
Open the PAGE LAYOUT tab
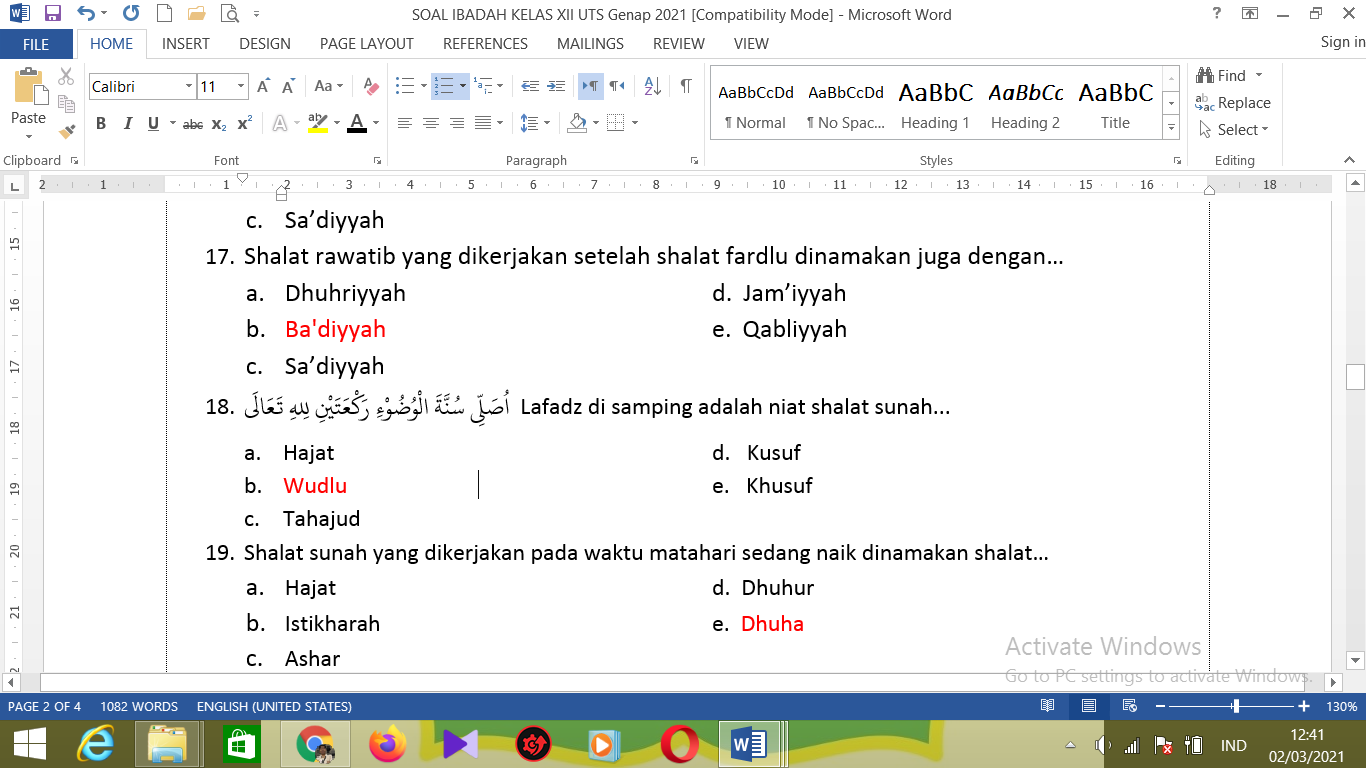pyautogui.click(x=366, y=44)
